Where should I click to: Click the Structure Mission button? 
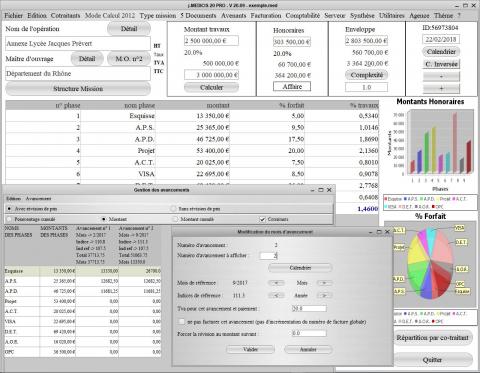[78, 89]
